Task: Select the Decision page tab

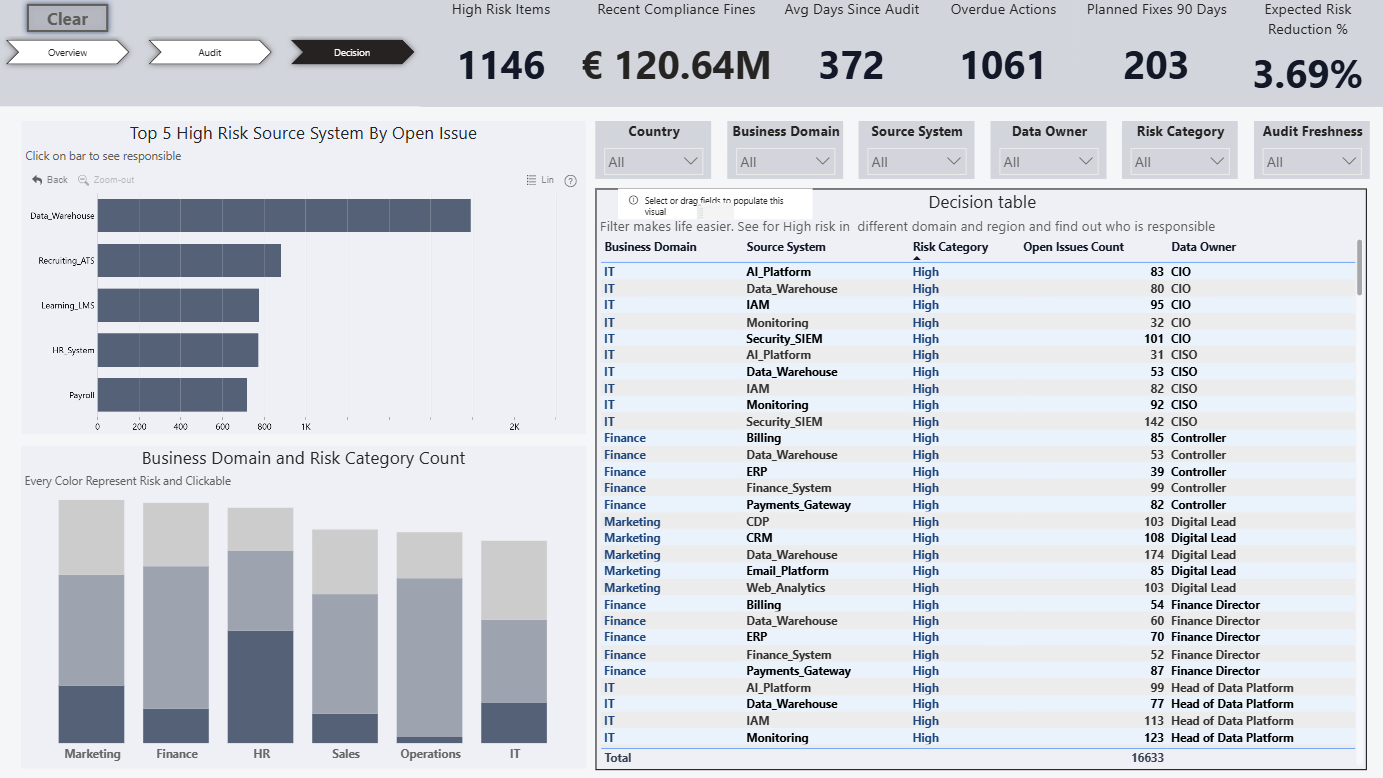Action: [352, 52]
